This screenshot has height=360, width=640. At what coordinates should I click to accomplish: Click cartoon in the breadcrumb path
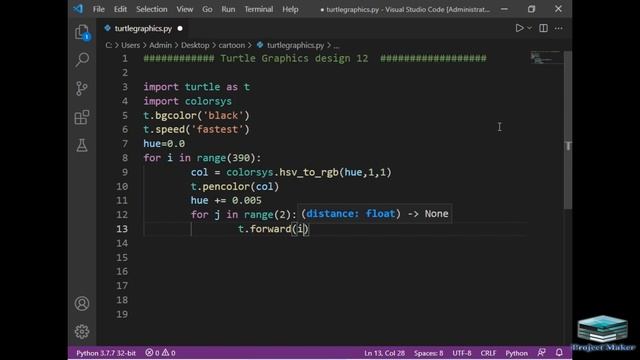coord(231,45)
